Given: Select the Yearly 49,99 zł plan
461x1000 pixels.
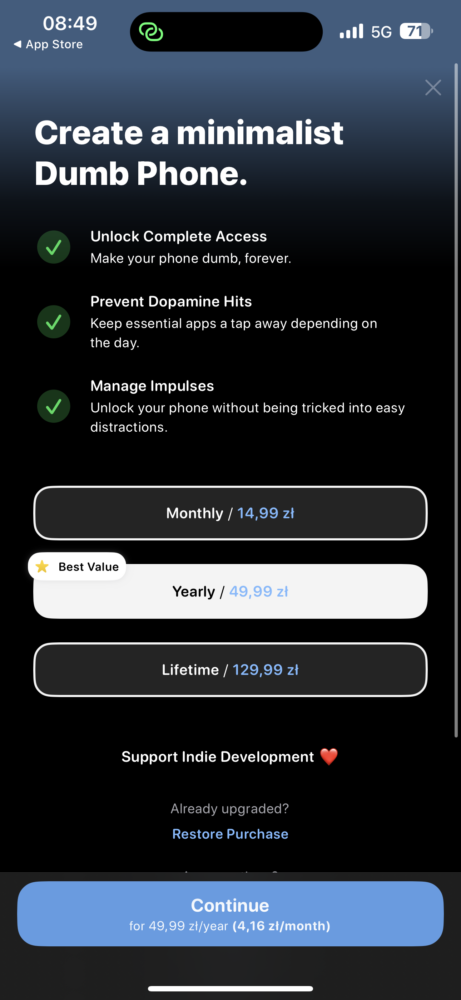Looking at the screenshot, I should click(x=230, y=591).
